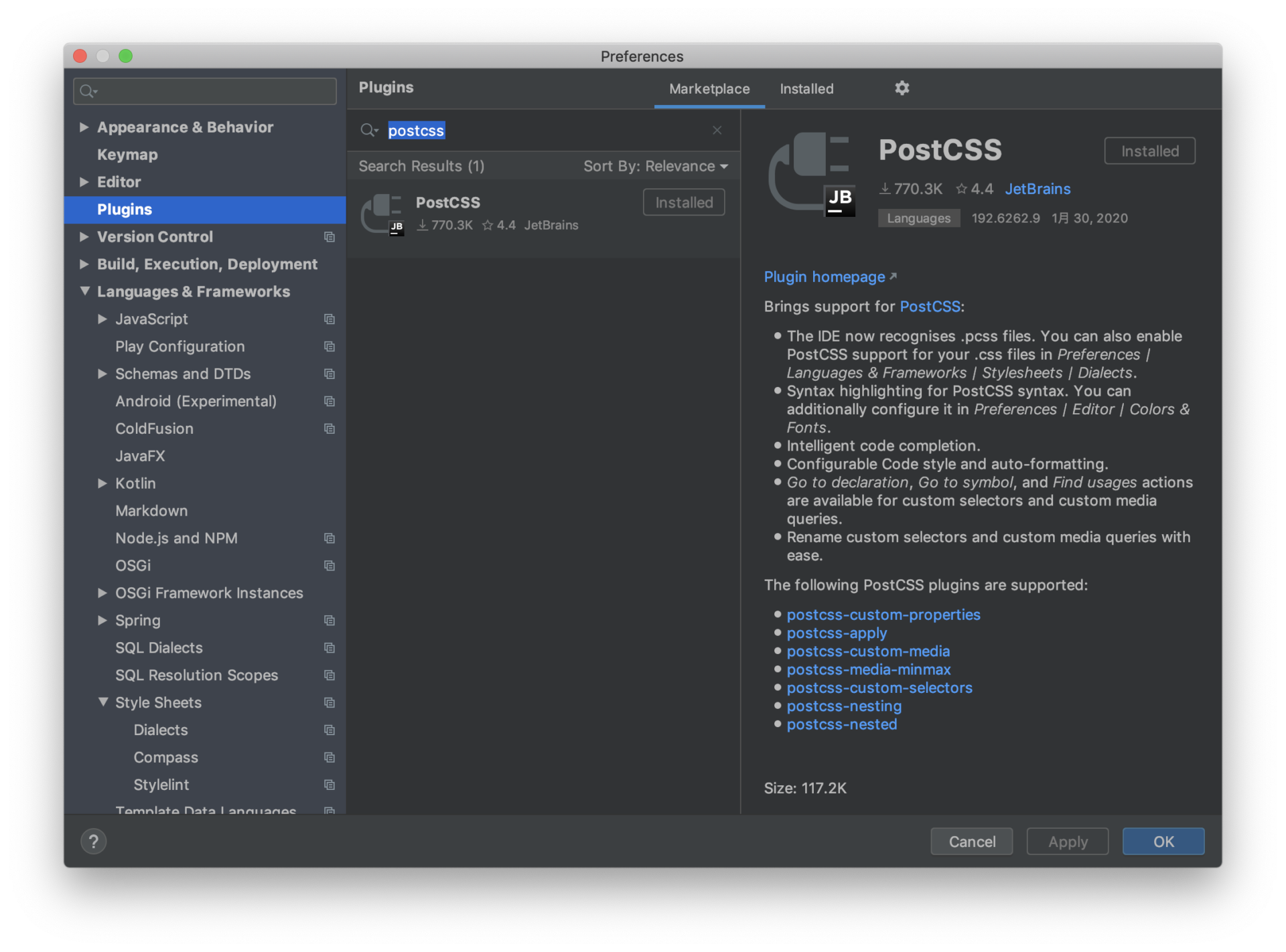
Task: Click the settings gear icon
Action: pyautogui.click(x=902, y=88)
